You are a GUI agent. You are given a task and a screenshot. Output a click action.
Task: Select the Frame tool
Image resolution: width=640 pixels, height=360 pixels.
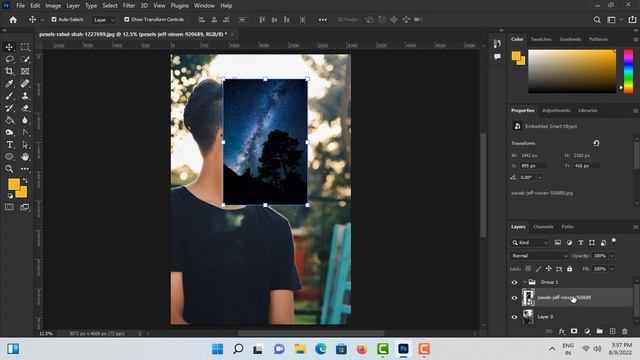pyautogui.click(x=25, y=71)
